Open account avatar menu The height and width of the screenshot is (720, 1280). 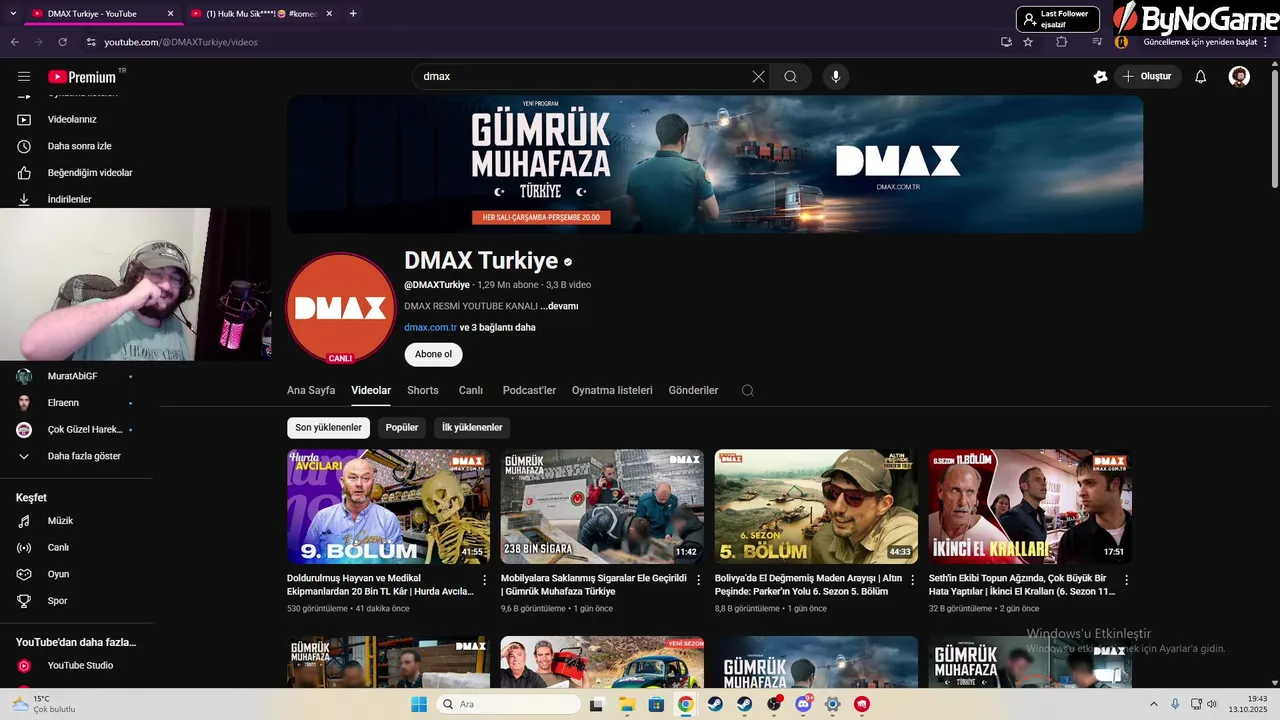pyautogui.click(x=1239, y=76)
